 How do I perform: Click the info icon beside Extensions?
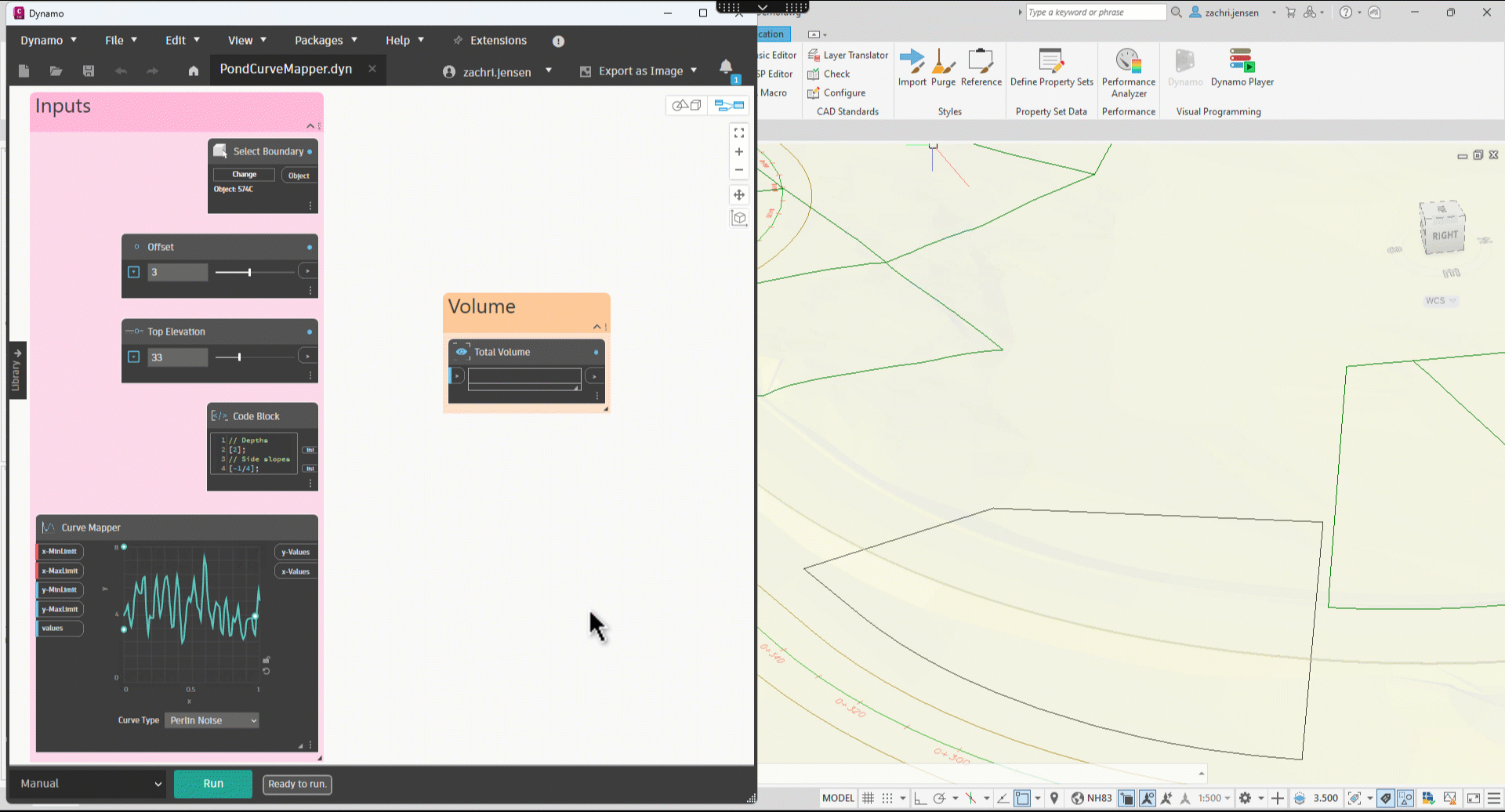558,41
